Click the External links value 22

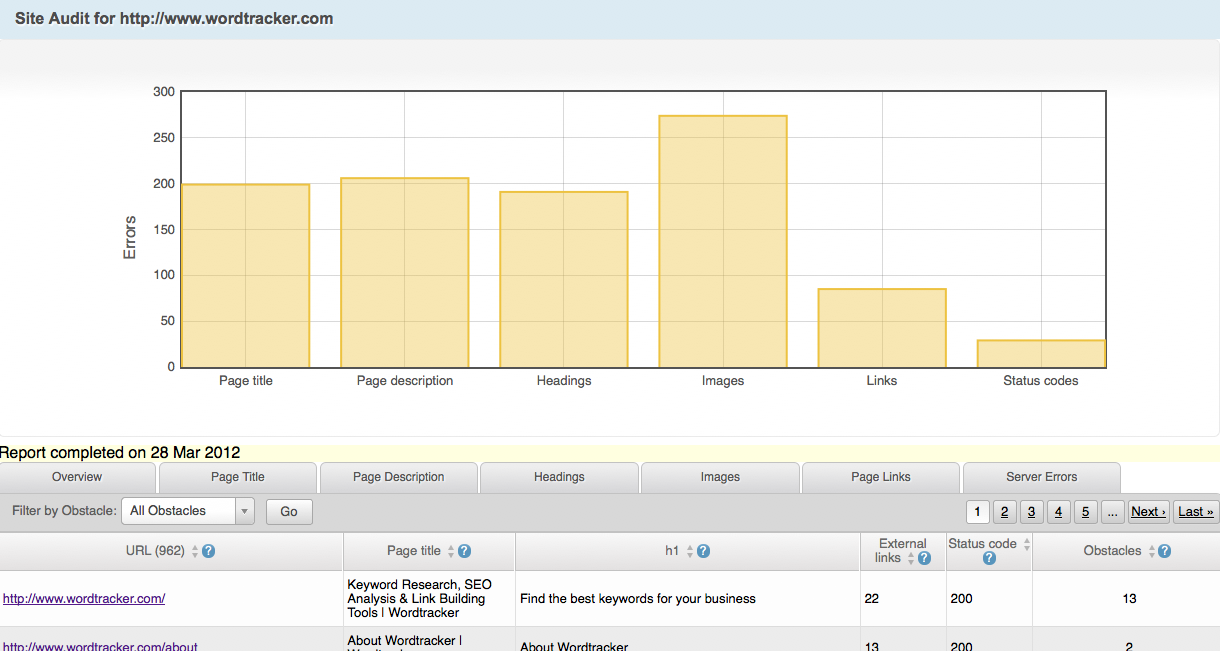click(872, 599)
